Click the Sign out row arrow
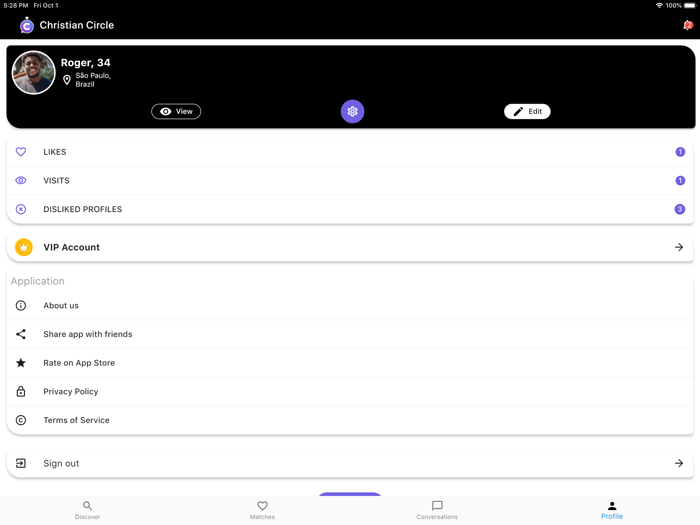This screenshot has height=525, width=700. pos(679,463)
